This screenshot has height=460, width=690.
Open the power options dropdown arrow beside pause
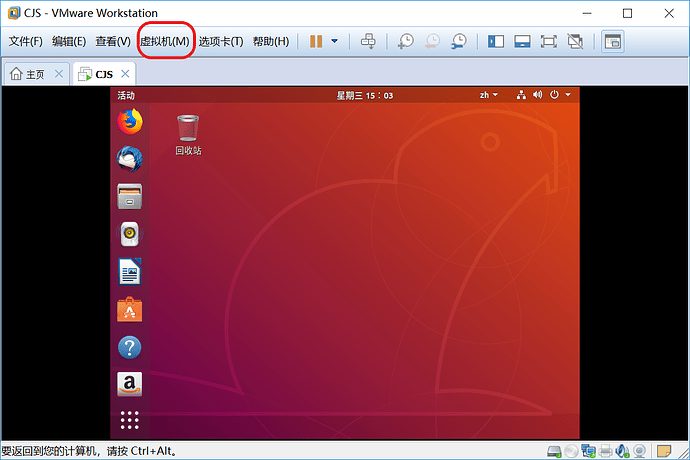click(334, 41)
